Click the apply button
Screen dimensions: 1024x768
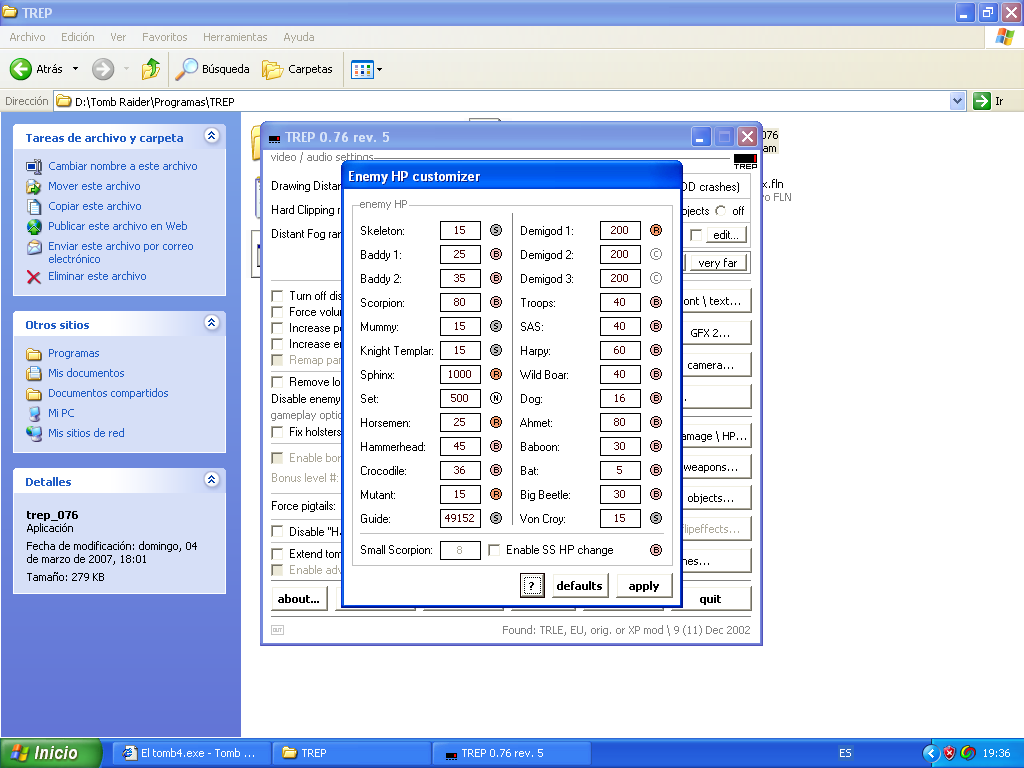643,586
